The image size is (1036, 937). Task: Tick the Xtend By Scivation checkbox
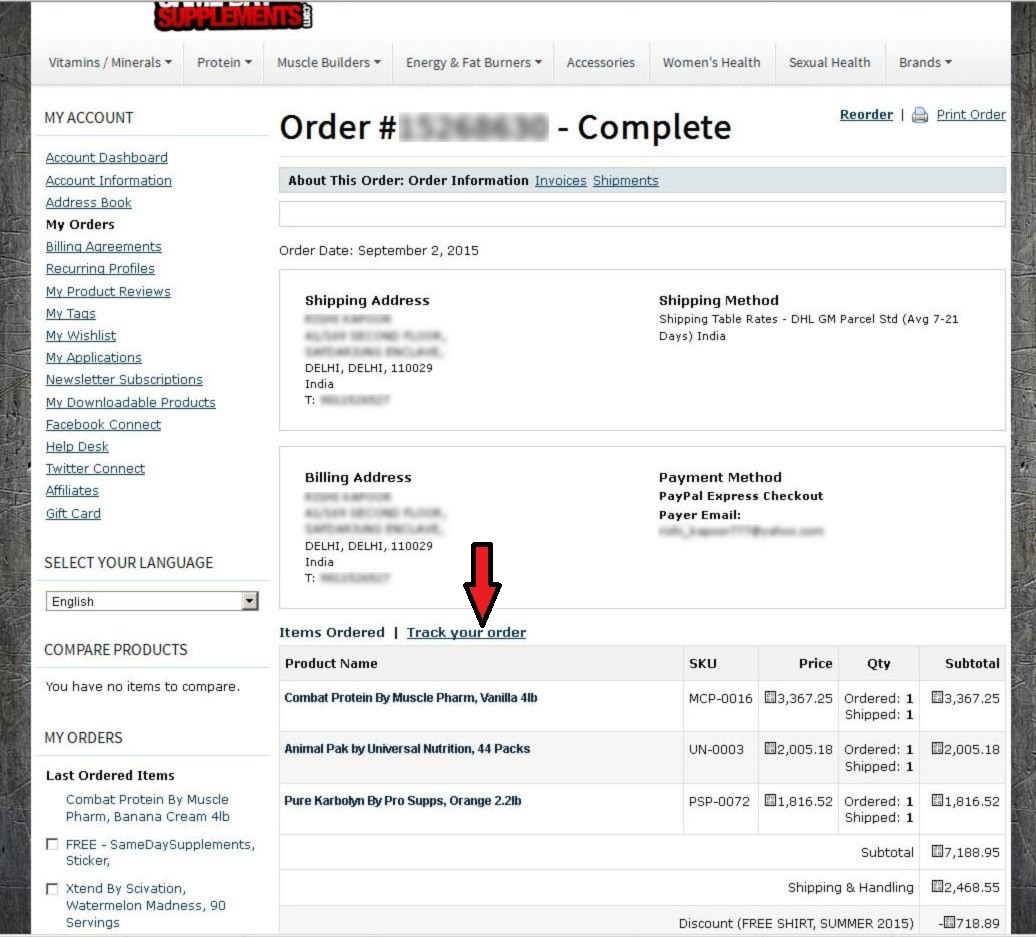(x=52, y=889)
